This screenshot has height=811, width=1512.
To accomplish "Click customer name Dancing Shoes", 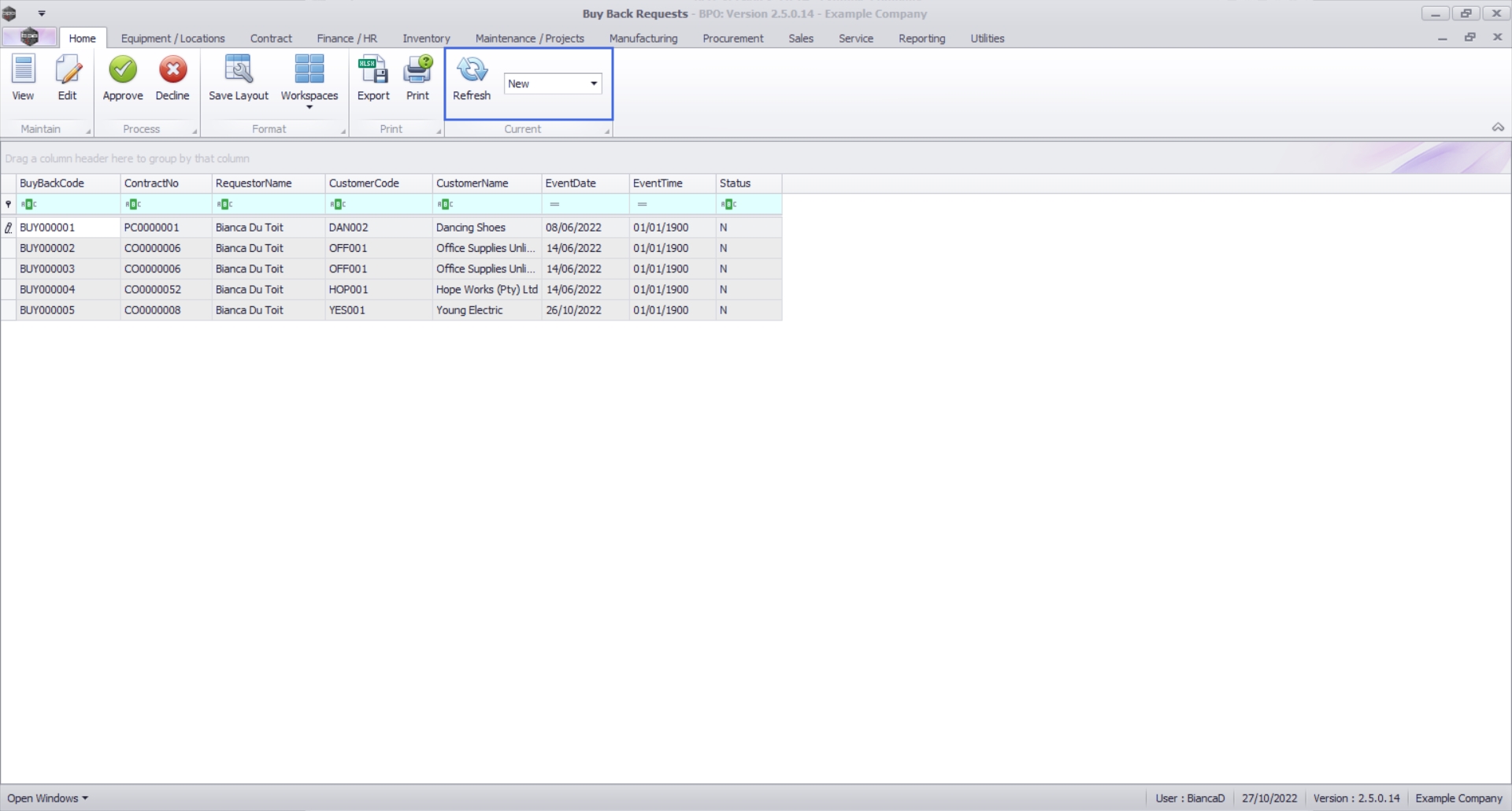I will [x=471, y=228].
